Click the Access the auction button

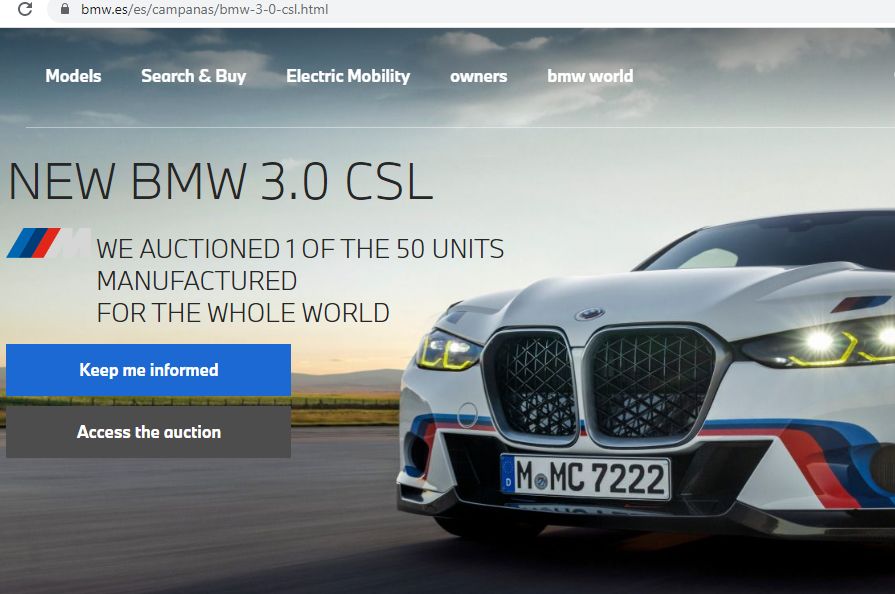click(148, 432)
